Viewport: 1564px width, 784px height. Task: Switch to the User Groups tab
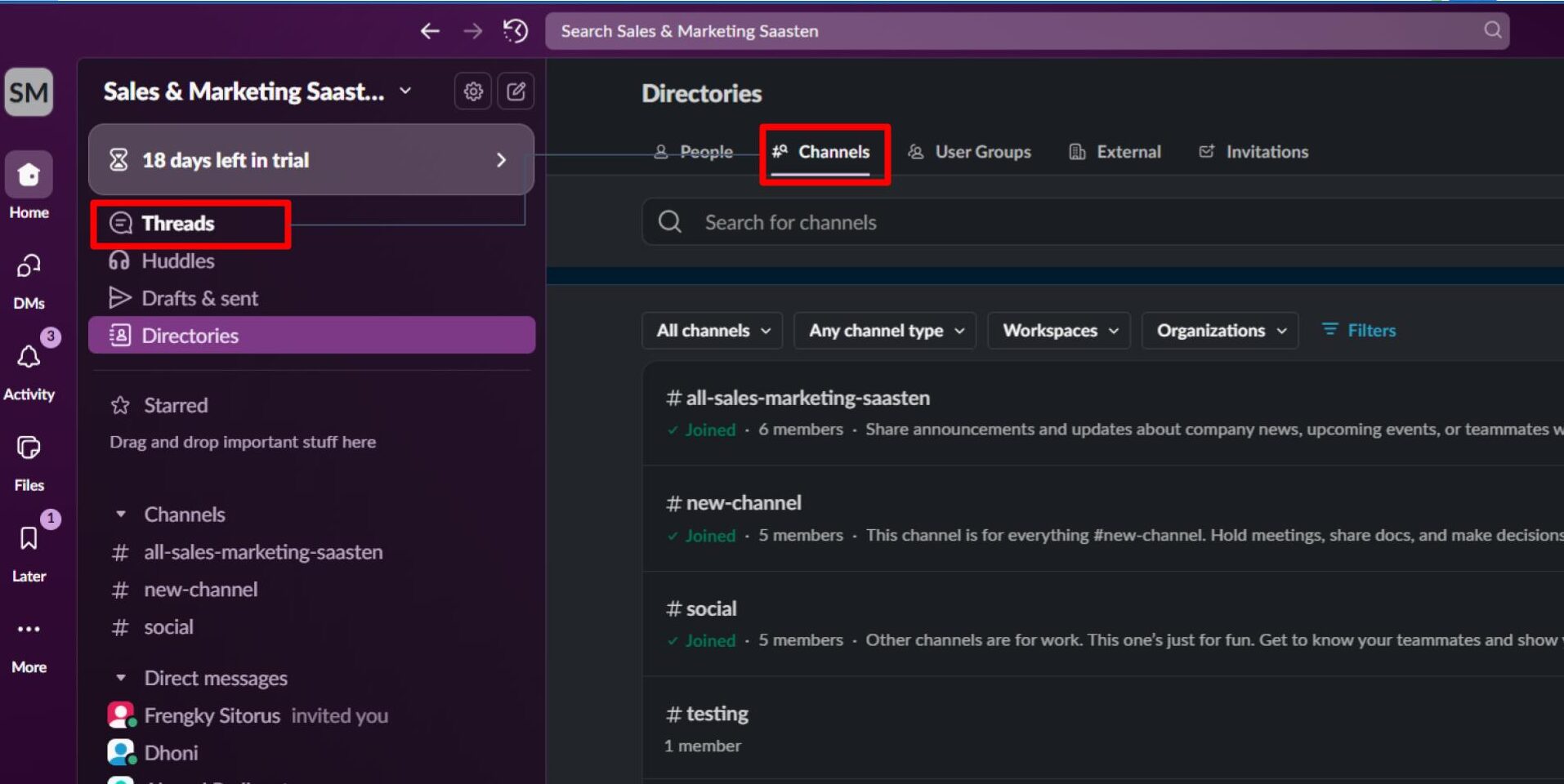[970, 152]
